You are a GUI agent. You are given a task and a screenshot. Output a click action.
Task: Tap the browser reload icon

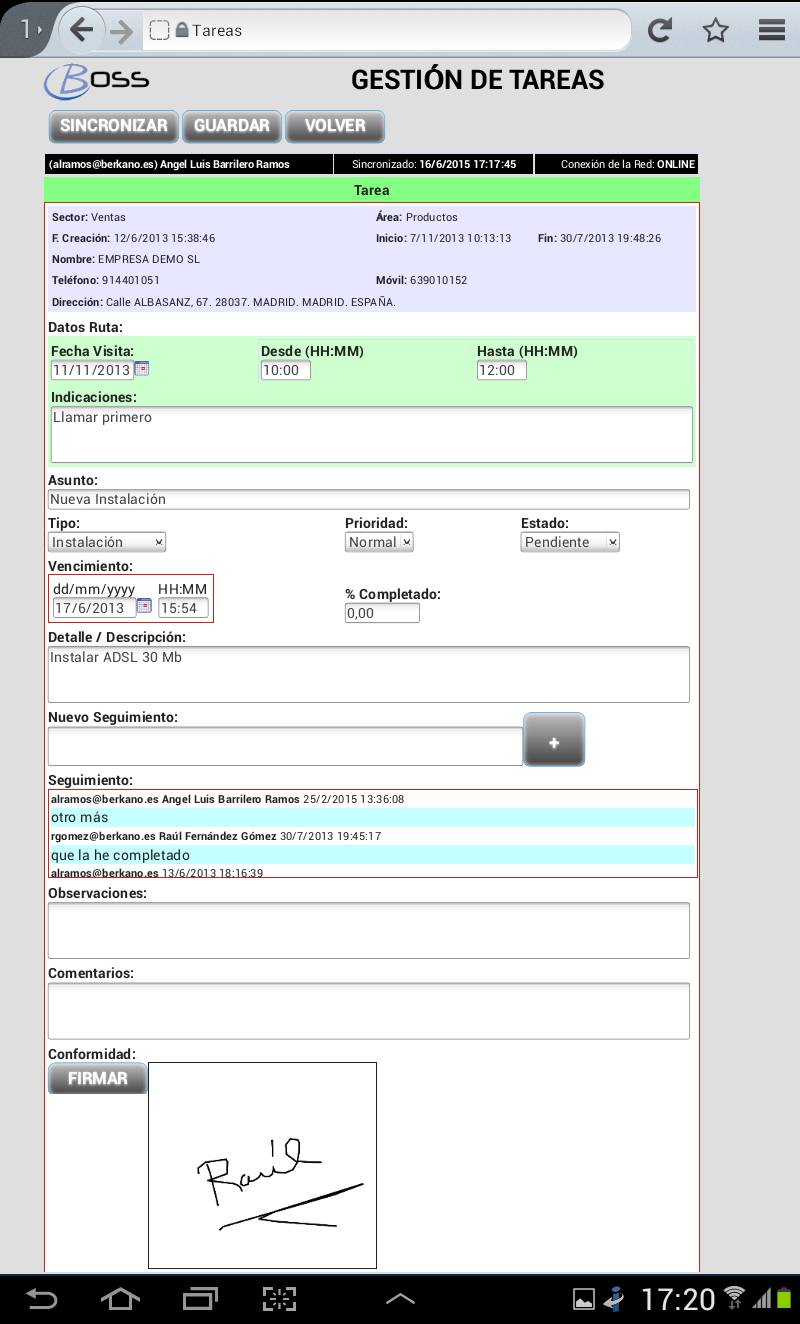pos(659,31)
